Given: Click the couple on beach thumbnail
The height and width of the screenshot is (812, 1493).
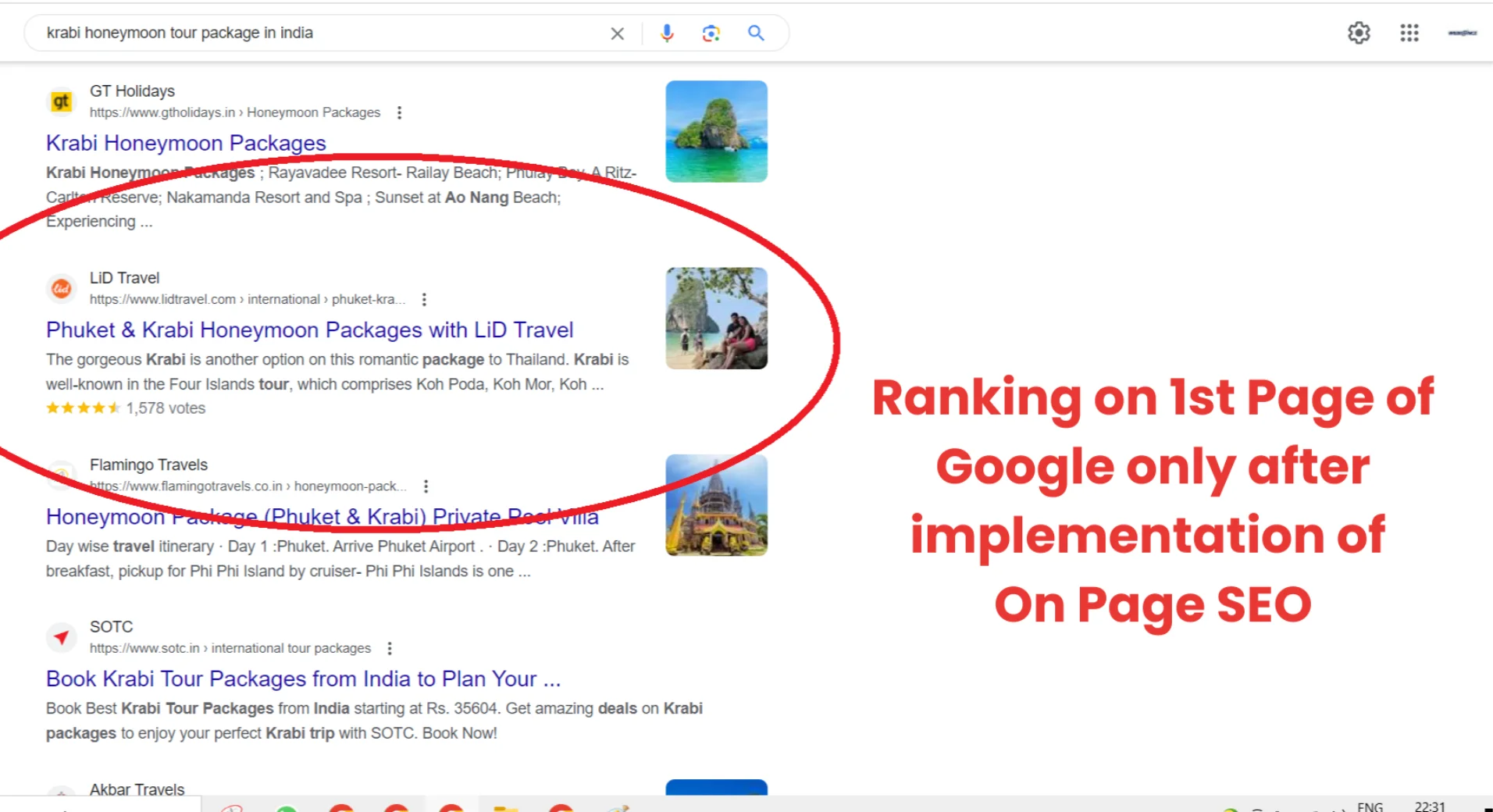Looking at the screenshot, I should pyautogui.click(x=716, y=319).
